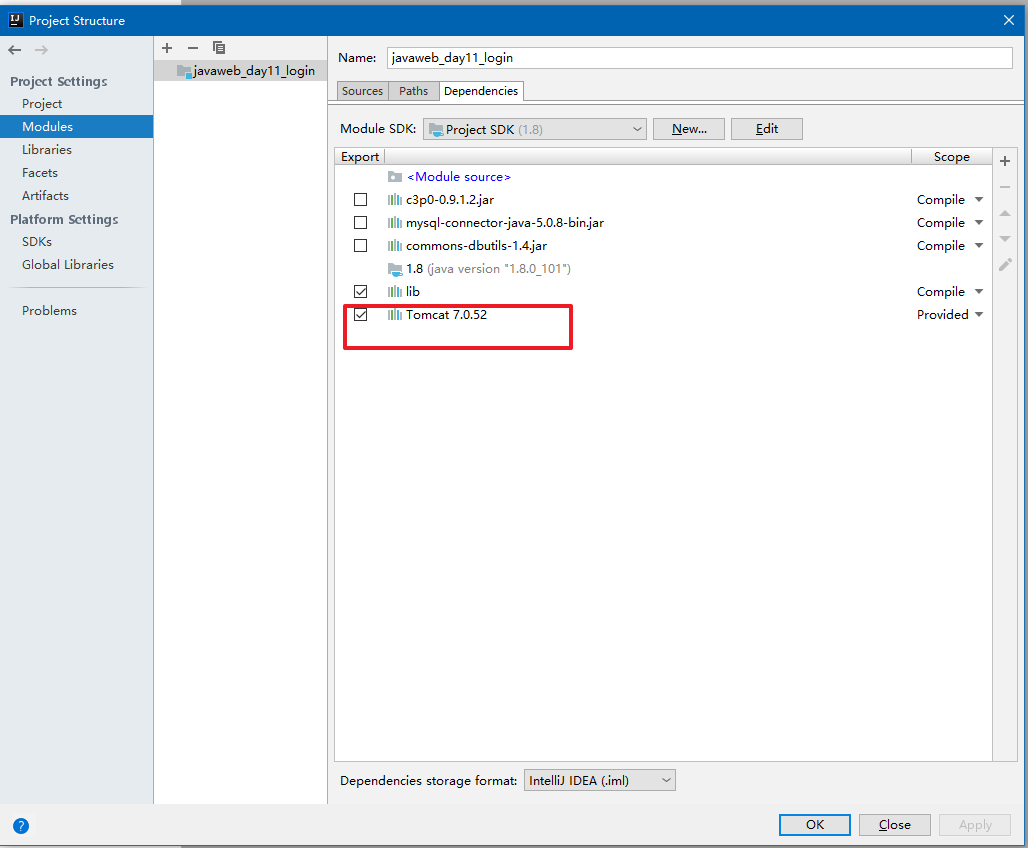Click library icon next to c3p0-0.9.1.2.jar
This screenshot has width=1028, height=848.
click(395, 200)
